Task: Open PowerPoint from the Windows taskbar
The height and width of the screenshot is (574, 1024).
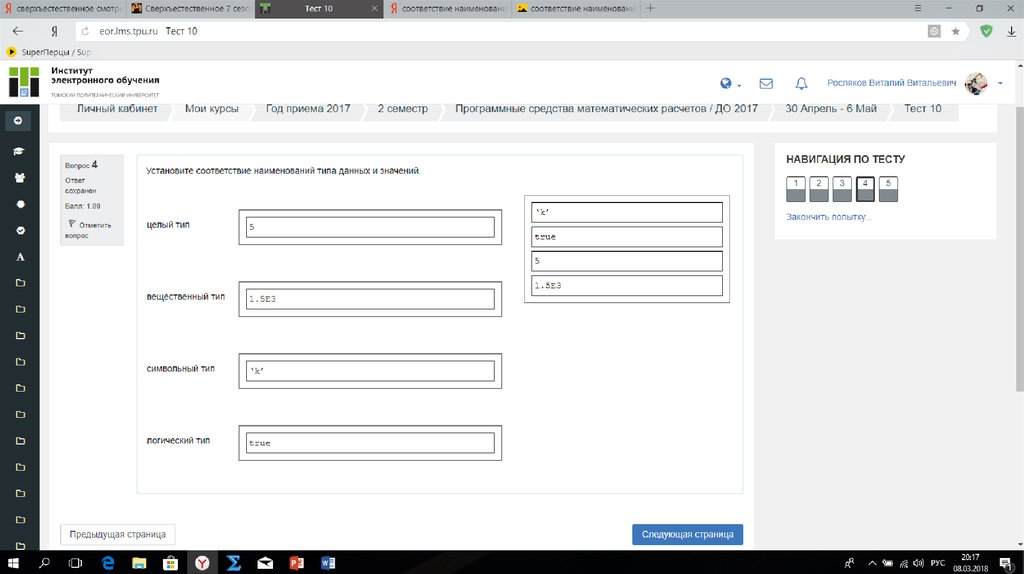Action: click(x=295, y=563)
